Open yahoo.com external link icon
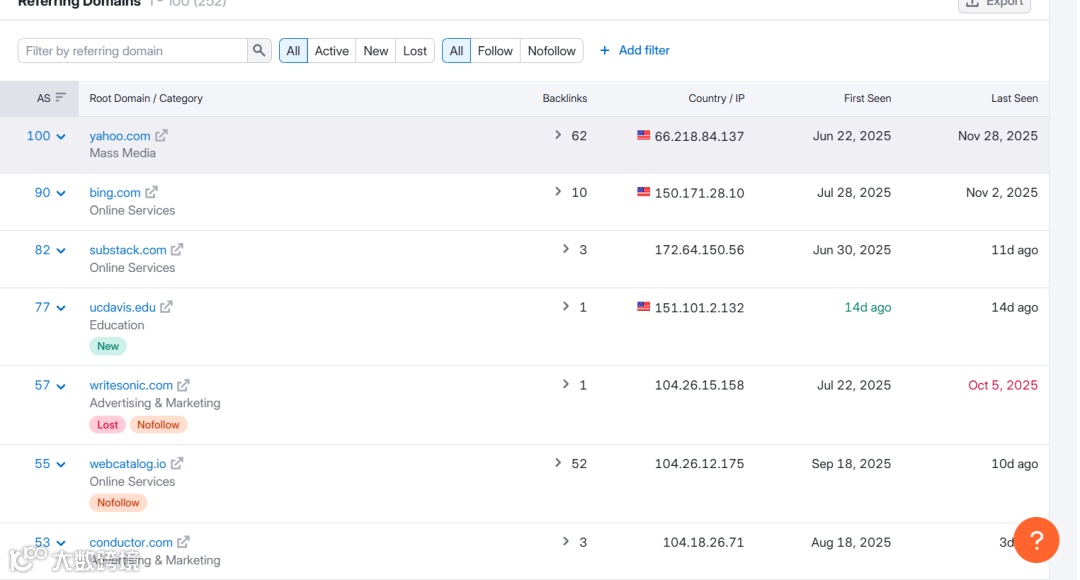The width and height of the screenshot is (1080, 580). coord(162,136)
